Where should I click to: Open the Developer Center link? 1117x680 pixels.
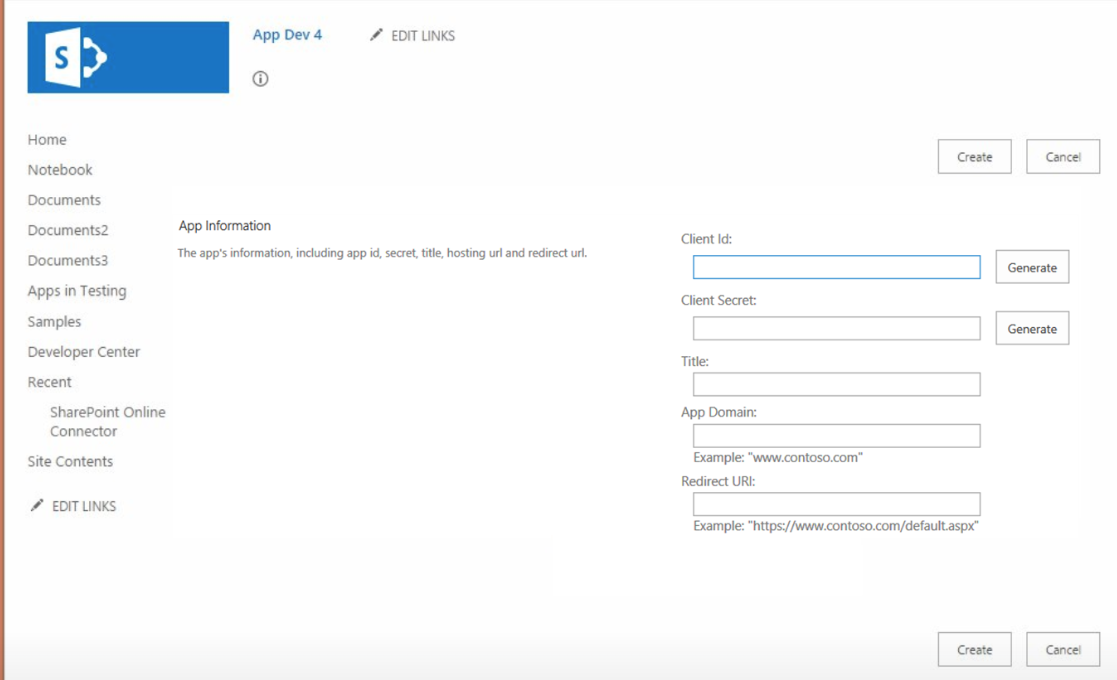(84, 352)
